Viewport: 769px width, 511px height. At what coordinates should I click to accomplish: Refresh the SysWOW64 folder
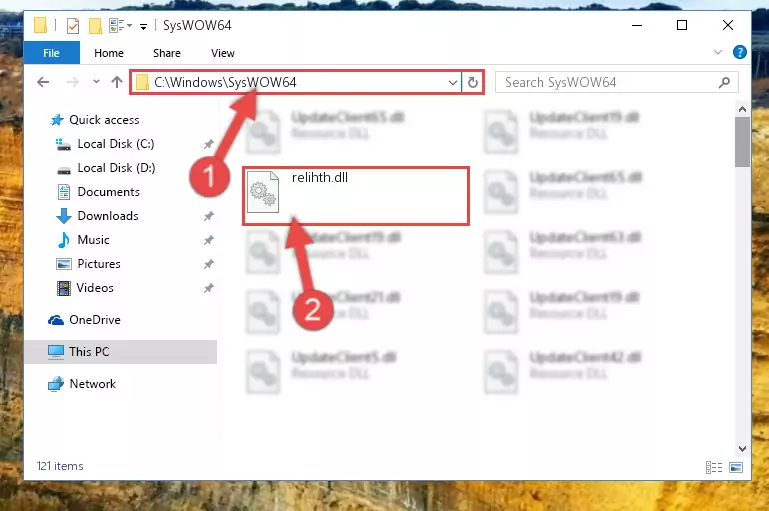[x=473, y=82]
